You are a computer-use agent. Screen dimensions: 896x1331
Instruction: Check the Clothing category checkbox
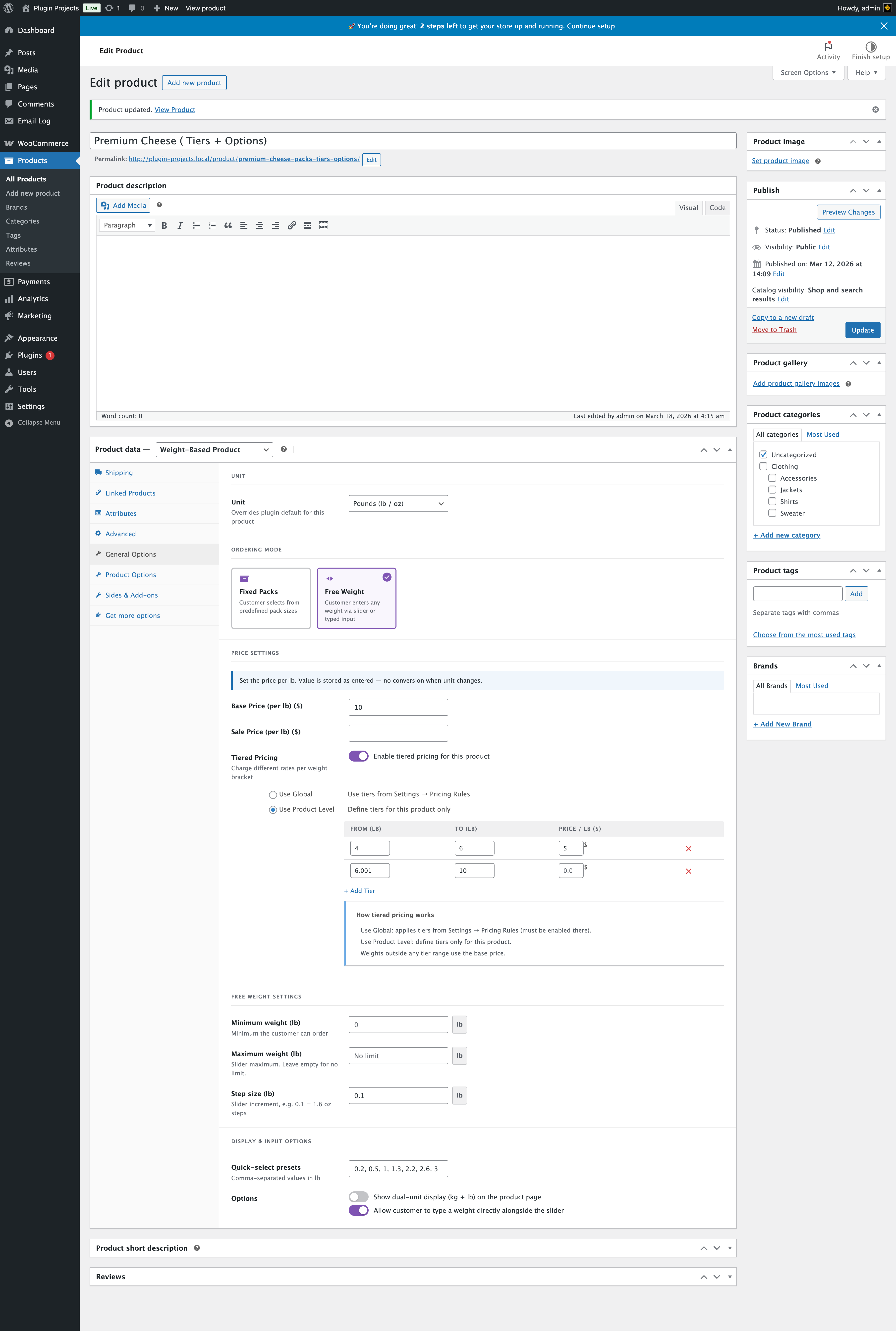coord(763,466)
